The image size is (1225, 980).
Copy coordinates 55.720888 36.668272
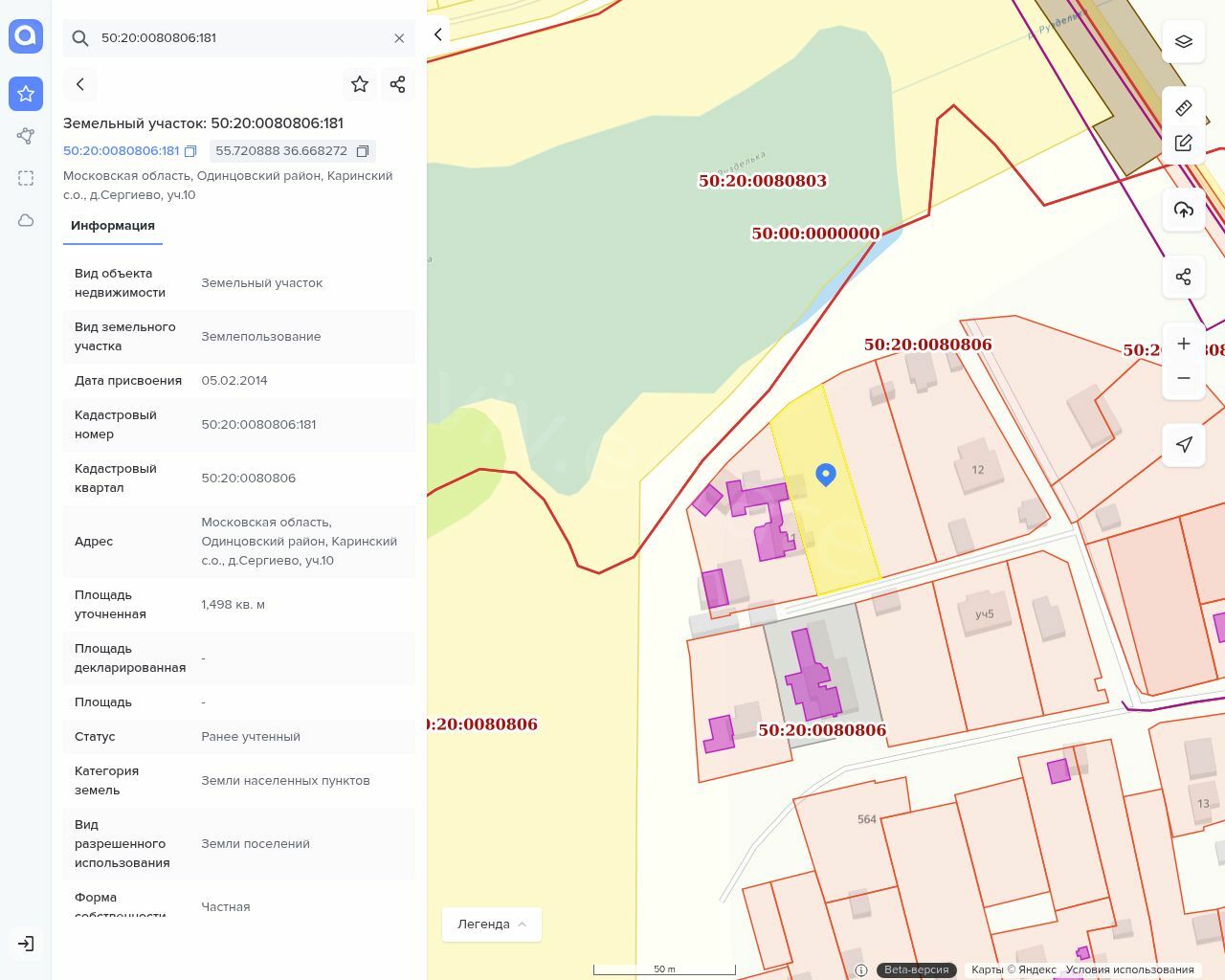[363, 151]
